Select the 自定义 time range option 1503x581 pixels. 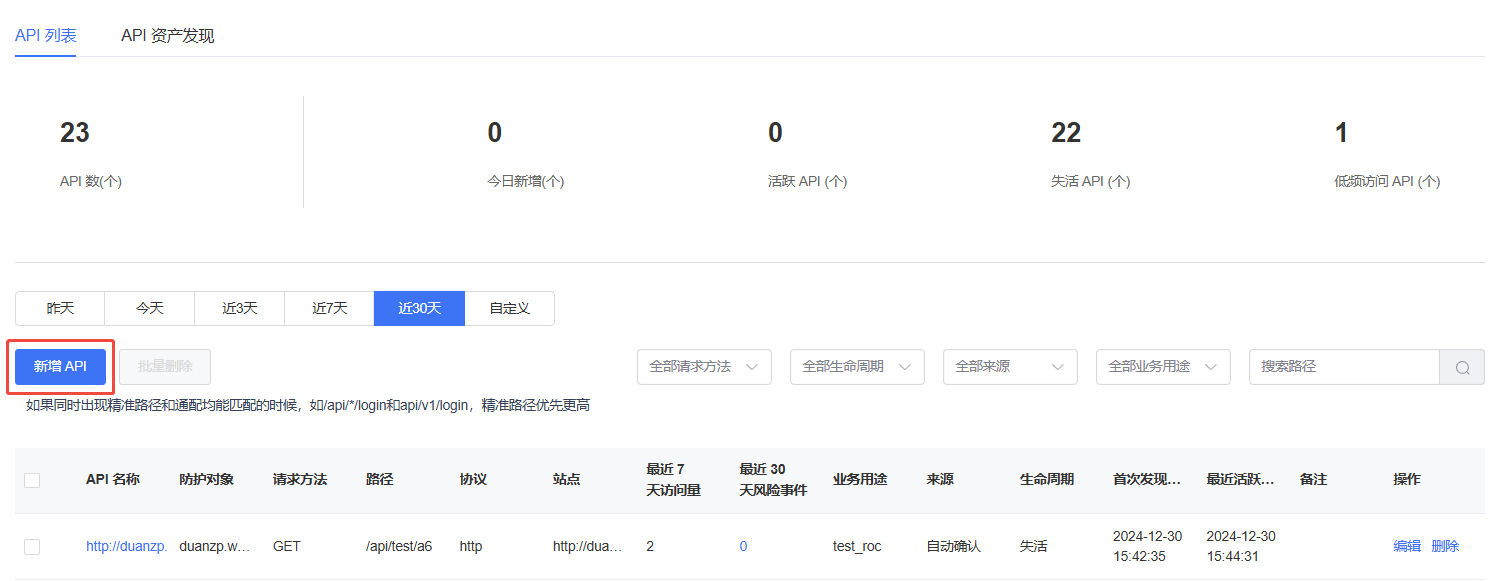pos(509,308)
